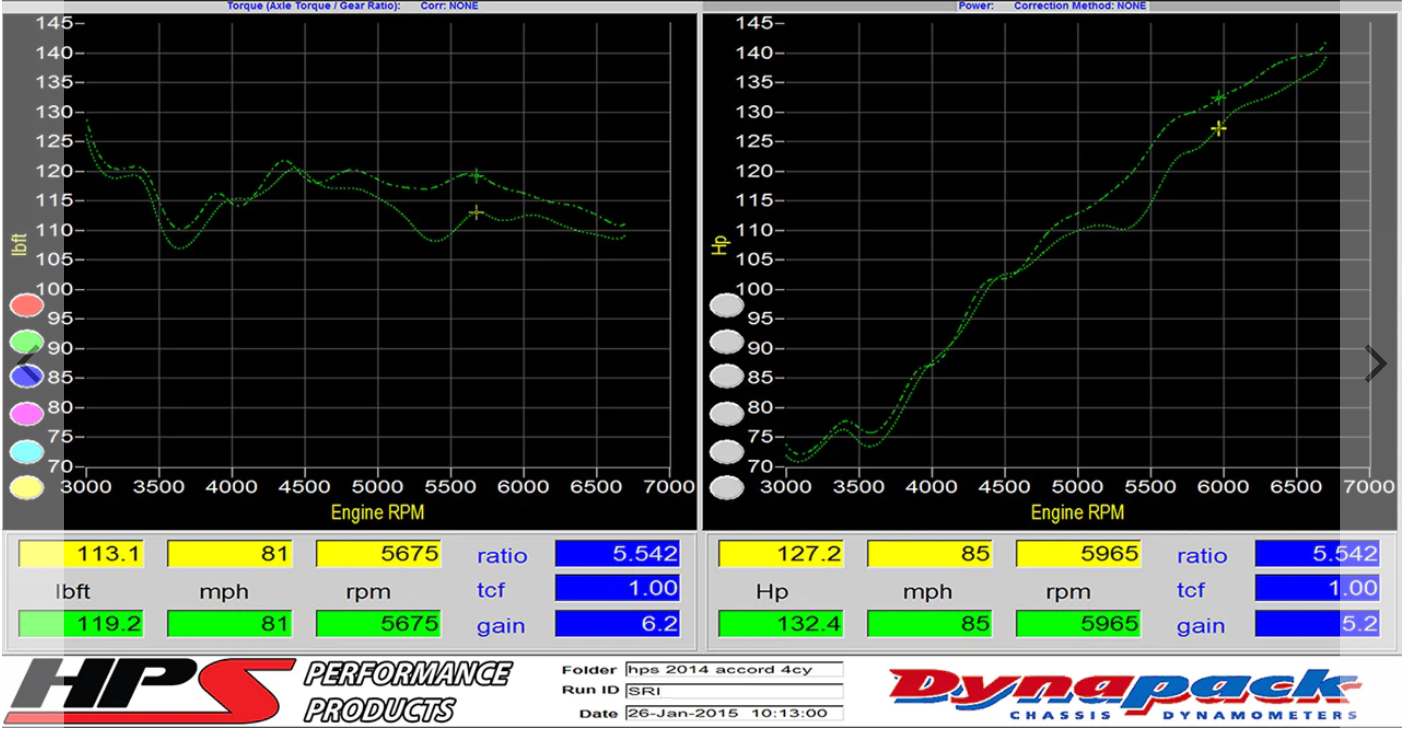Click the green 5675 rpm field

(x=378, y=624)
